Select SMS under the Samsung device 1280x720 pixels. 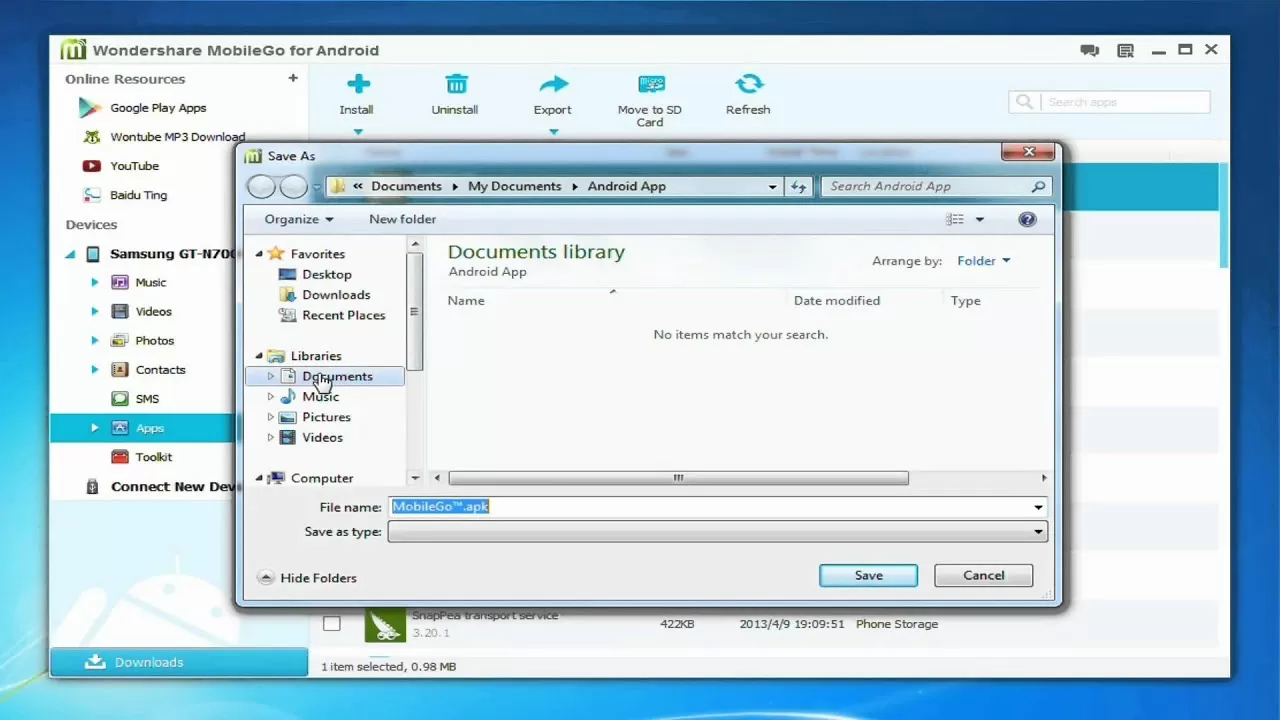pos(147,399)
